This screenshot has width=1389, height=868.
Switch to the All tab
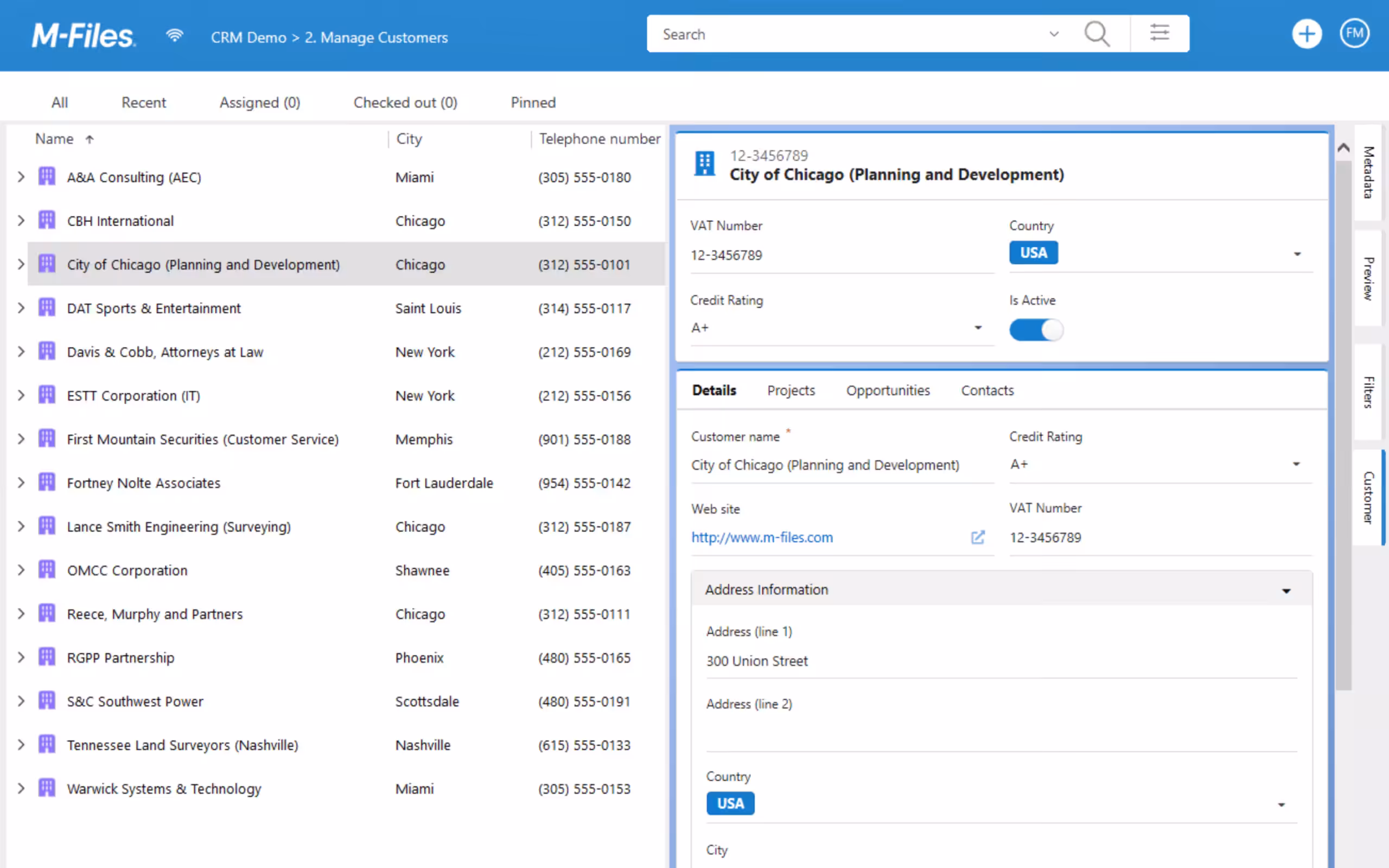pos(60,102)
